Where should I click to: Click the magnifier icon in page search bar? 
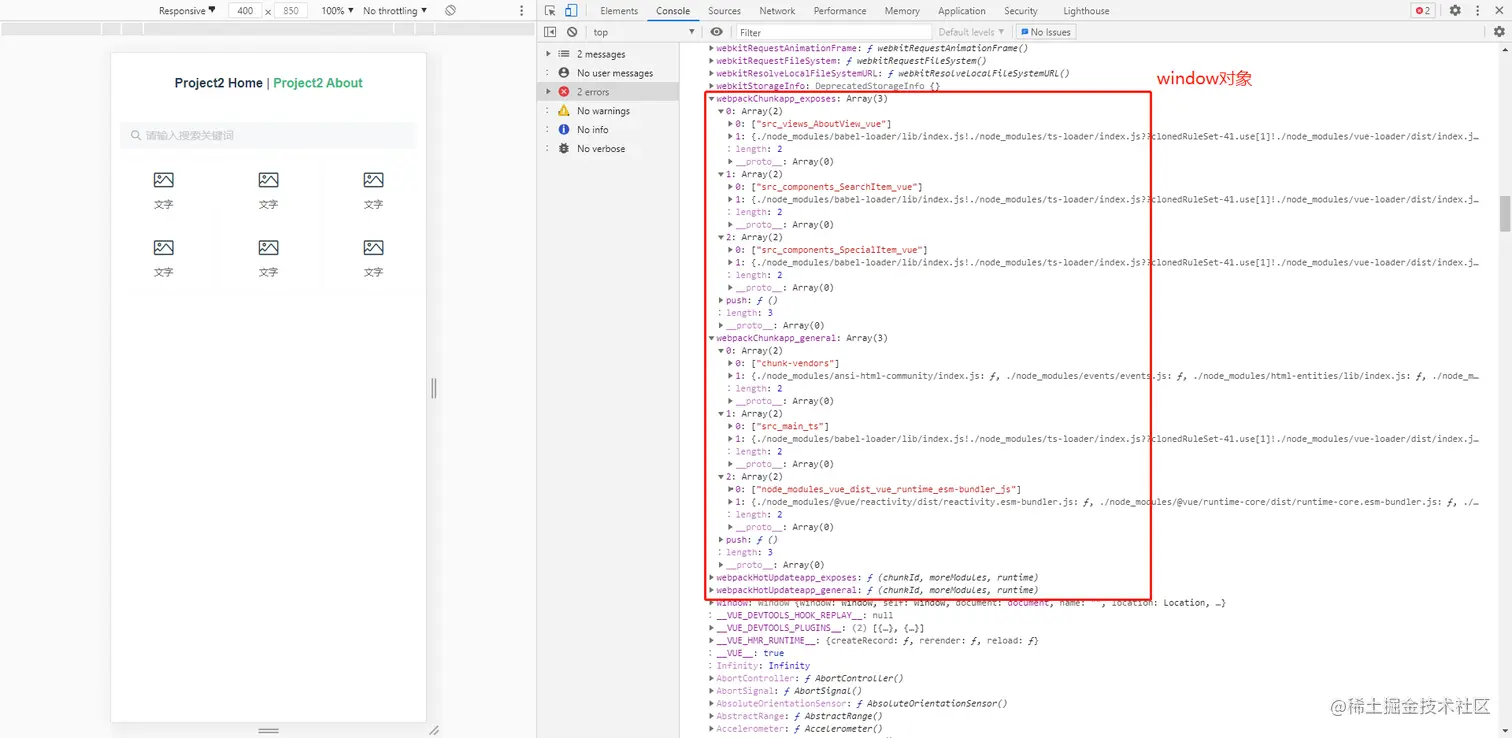(136, 136)
